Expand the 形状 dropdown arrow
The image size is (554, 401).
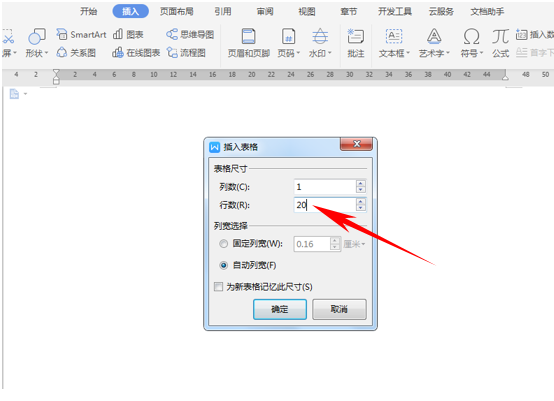pos(46,53)
